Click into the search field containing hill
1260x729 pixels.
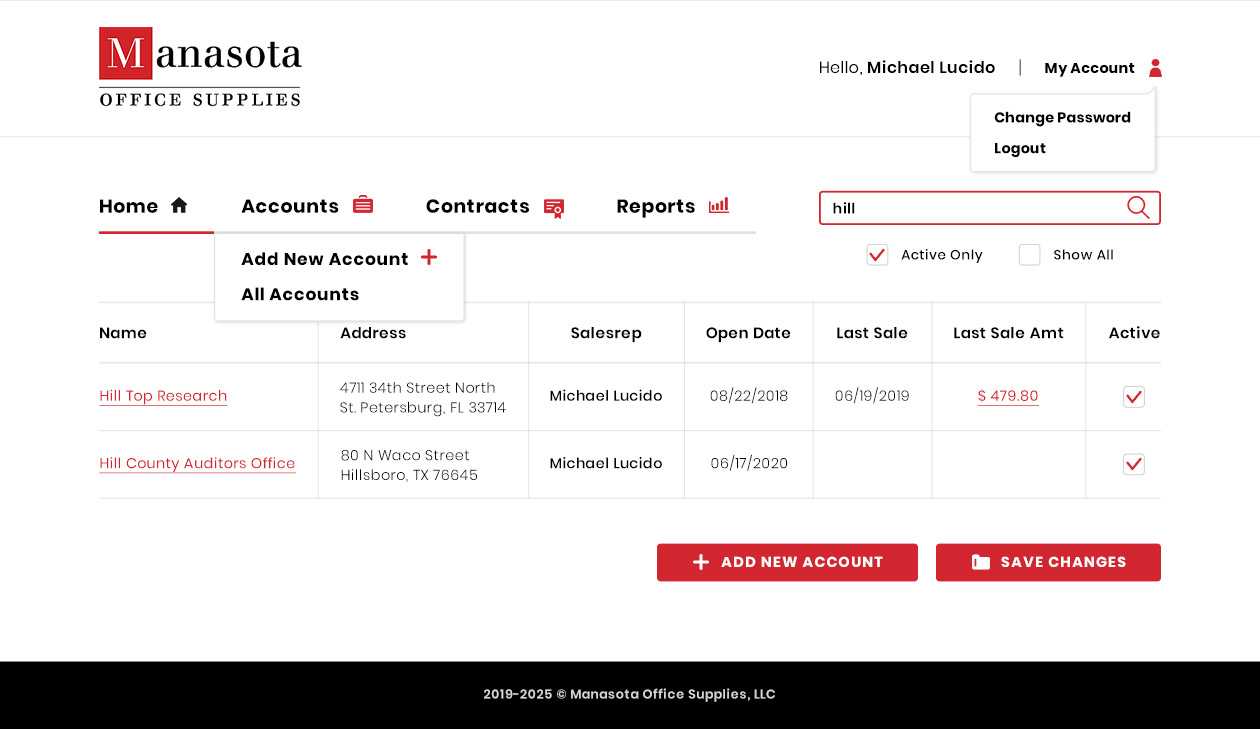click(970, 208)
